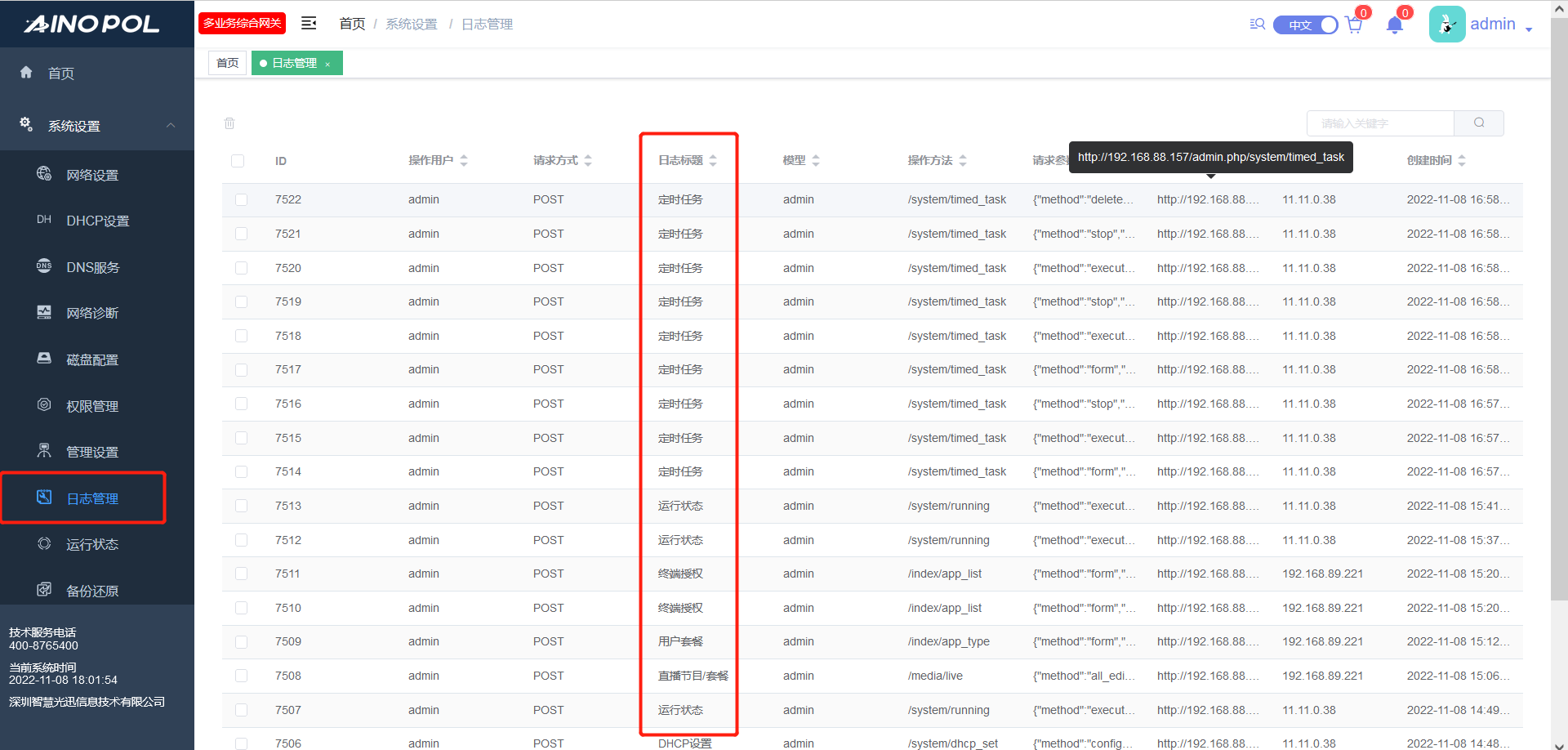Click the menu search icon in header

tap(1258, 25)
